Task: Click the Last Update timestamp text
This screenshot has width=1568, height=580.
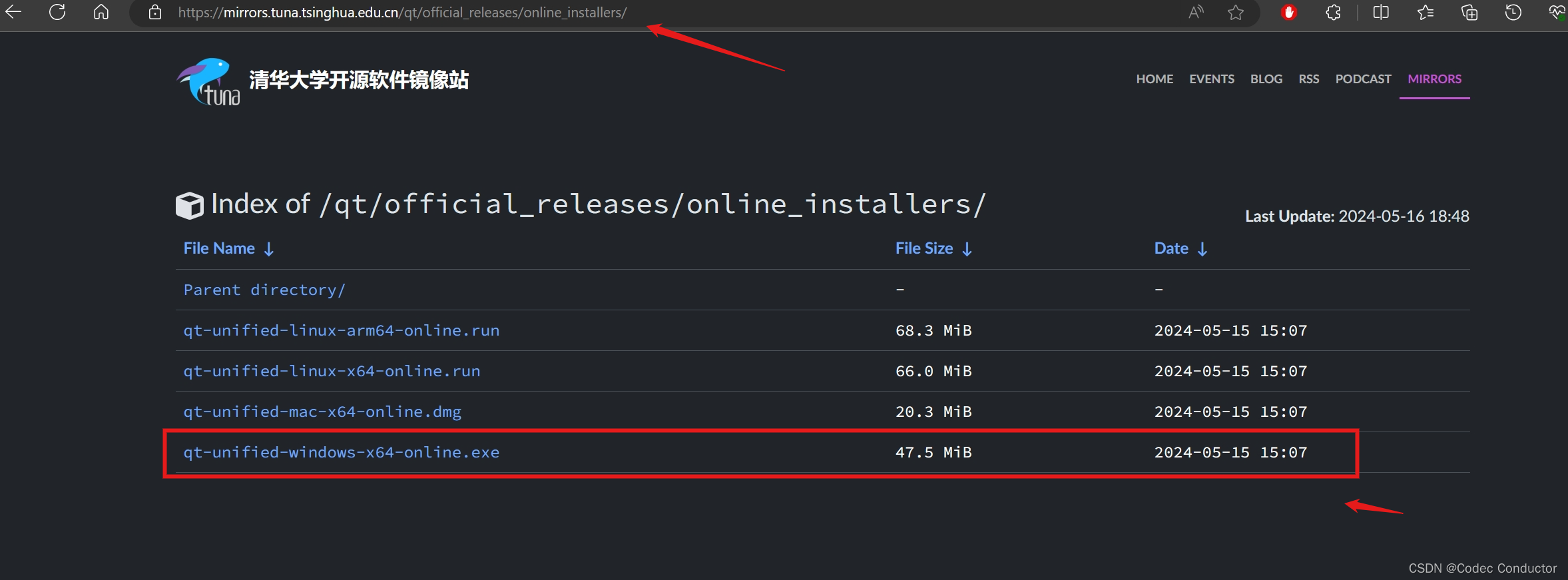Action: point(1357,216)
